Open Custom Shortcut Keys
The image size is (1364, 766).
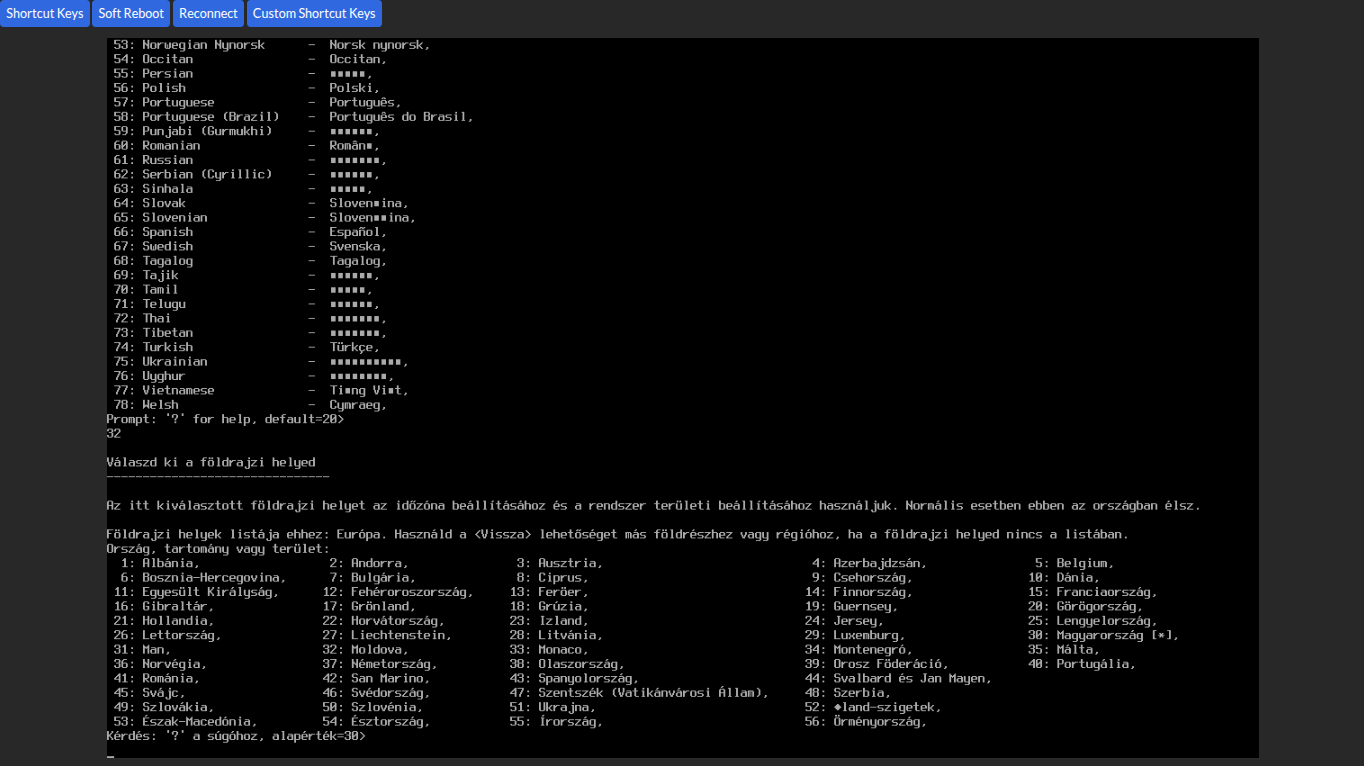314,14
